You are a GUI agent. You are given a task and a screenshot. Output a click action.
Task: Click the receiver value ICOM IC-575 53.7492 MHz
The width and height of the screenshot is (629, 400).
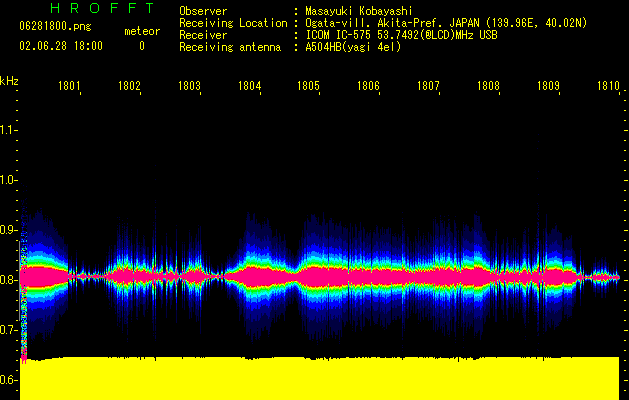coord(401,35)
